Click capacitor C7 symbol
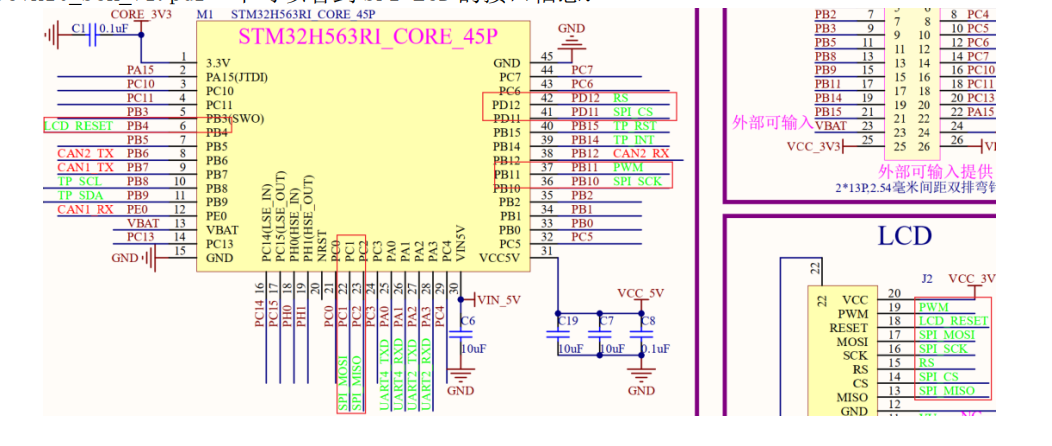Image resolution: width=1052 pixels, height=446 pixels. (598, 333)
